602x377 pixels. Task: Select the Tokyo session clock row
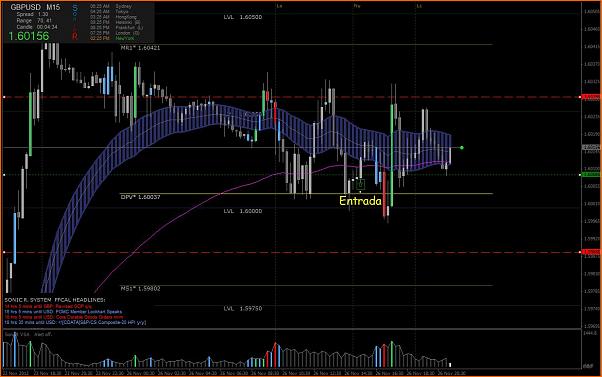click(x=109, y=12)
